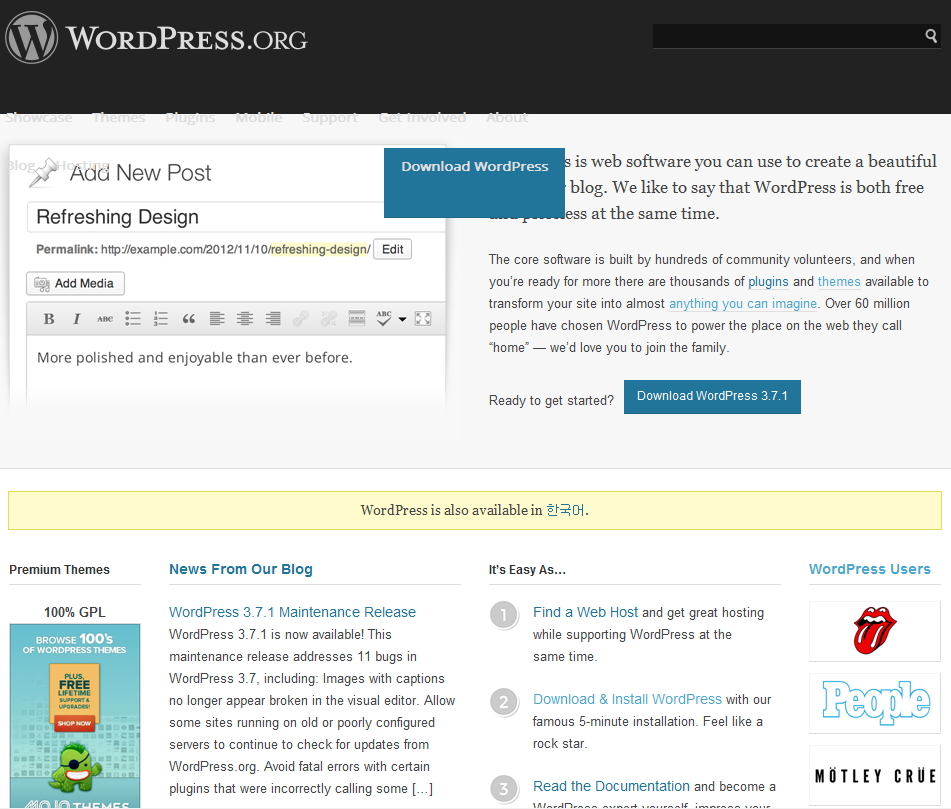Toggle strikethrough ABC icon
This screenshot has width=951, height=809.
105,319
